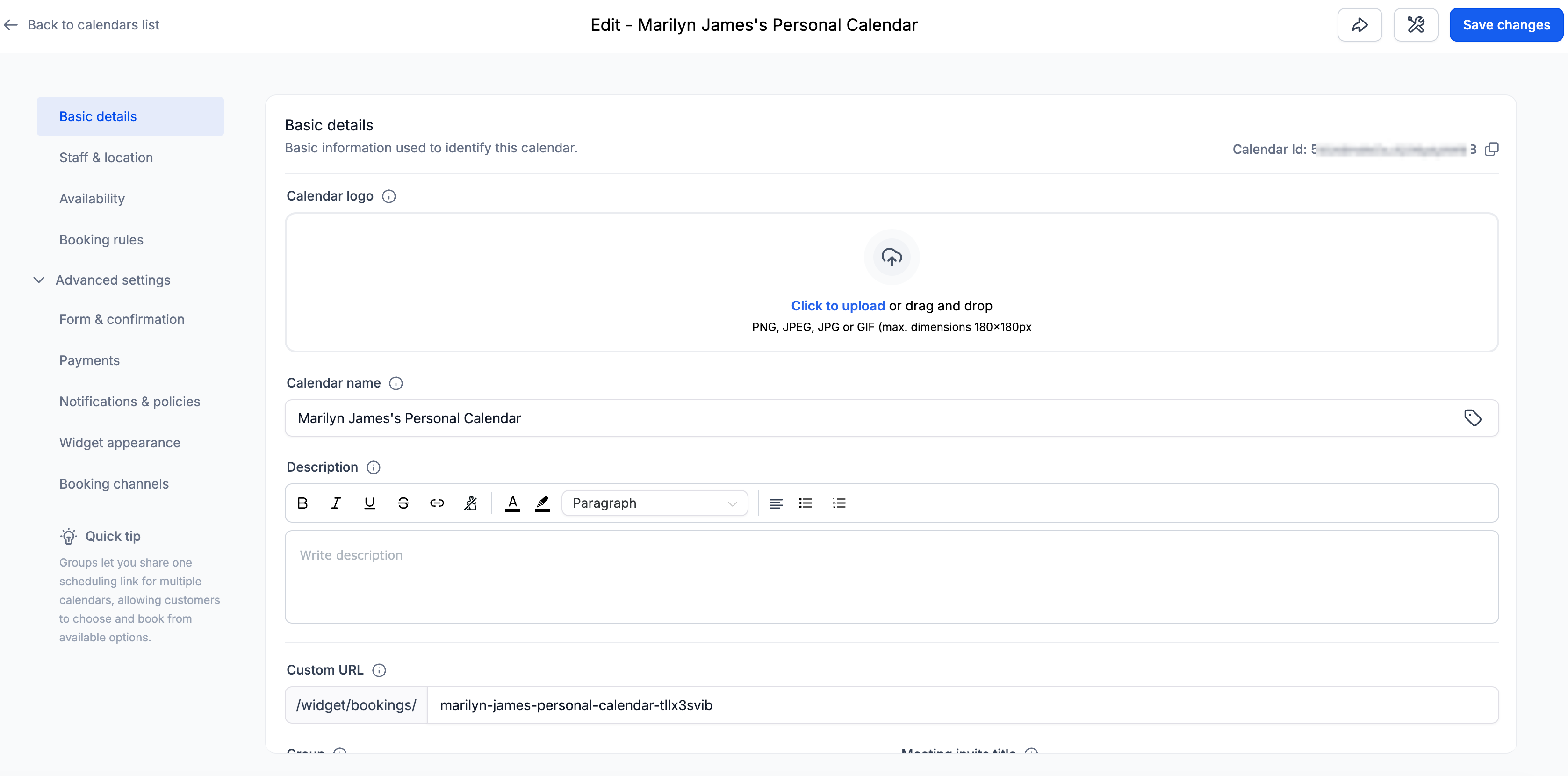
Task: Toggle italic text style
Action: 335,503
